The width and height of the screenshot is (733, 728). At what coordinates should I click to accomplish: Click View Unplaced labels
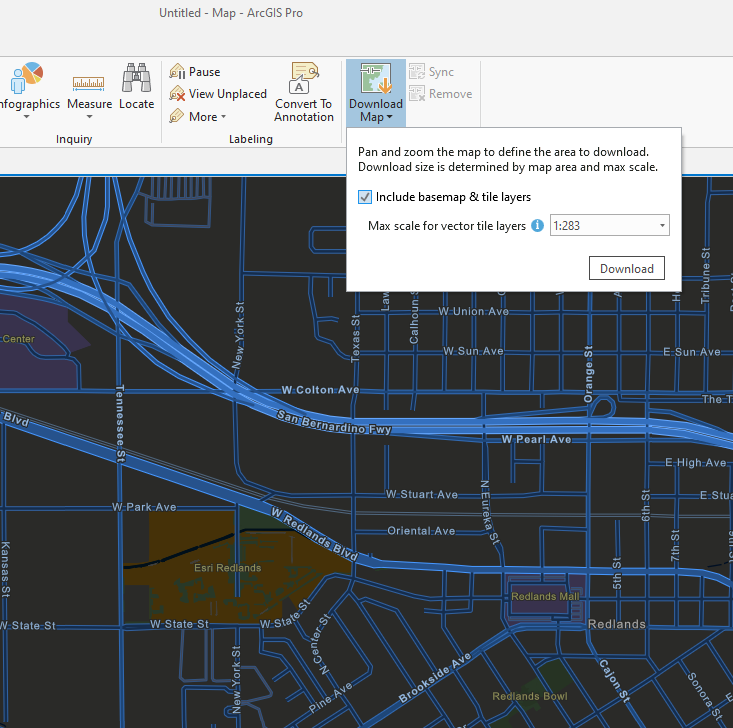[x=218, y=94]
